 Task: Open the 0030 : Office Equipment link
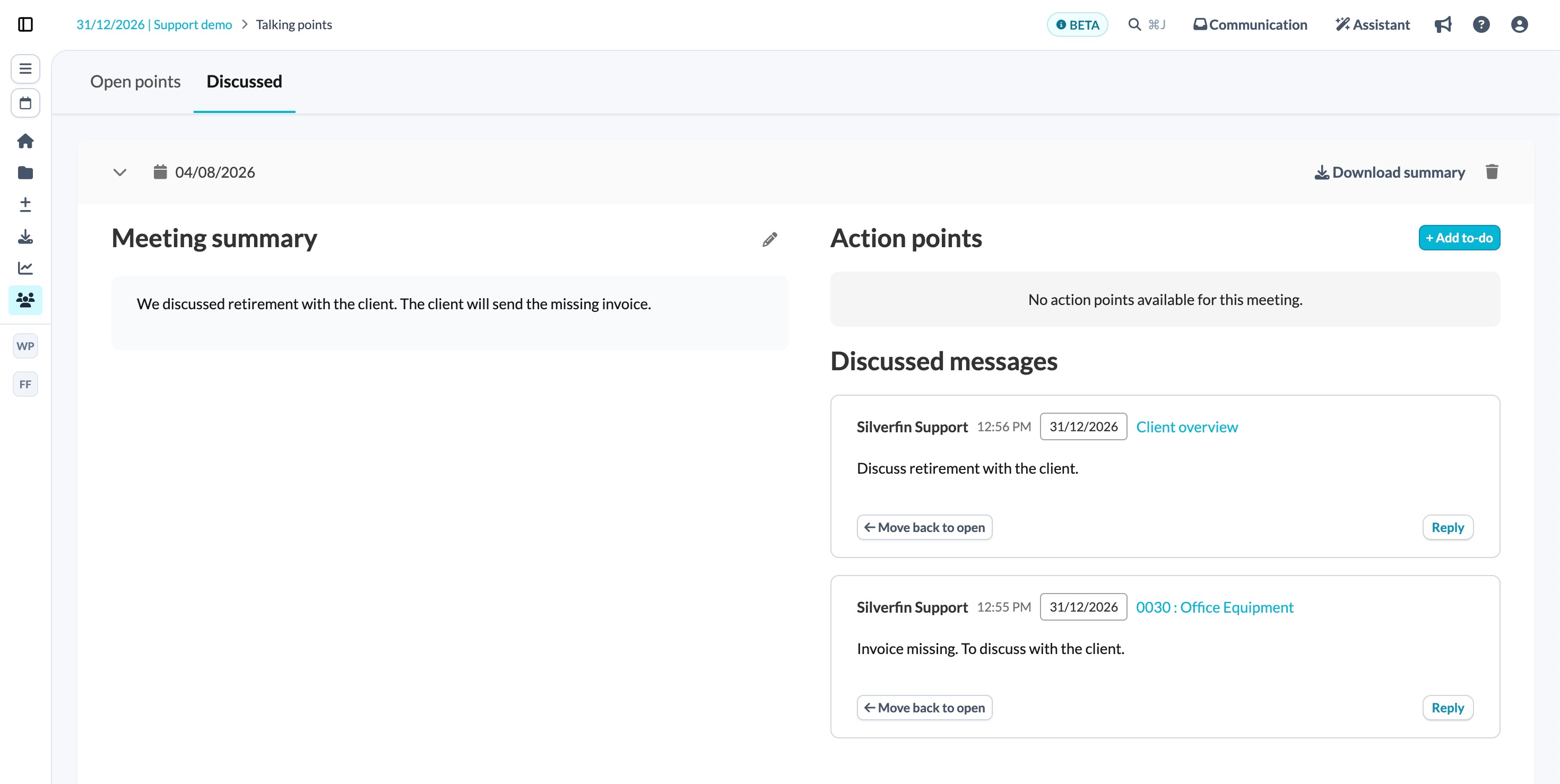[x=1214, y=607]
